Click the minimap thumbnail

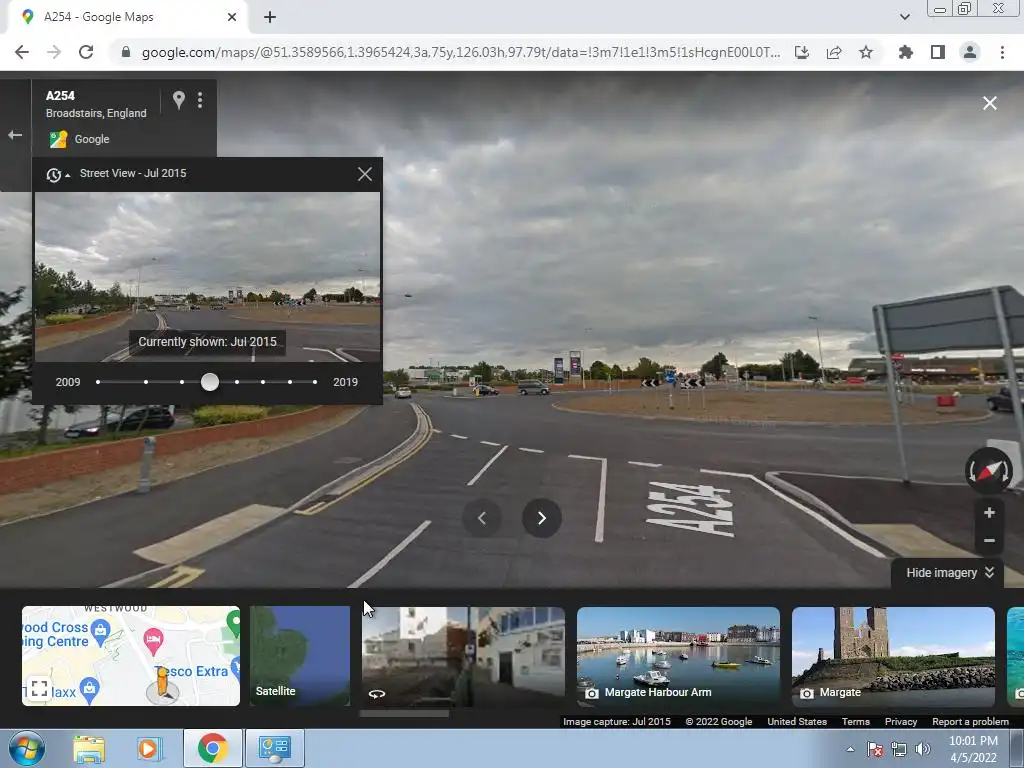point(131,656)
